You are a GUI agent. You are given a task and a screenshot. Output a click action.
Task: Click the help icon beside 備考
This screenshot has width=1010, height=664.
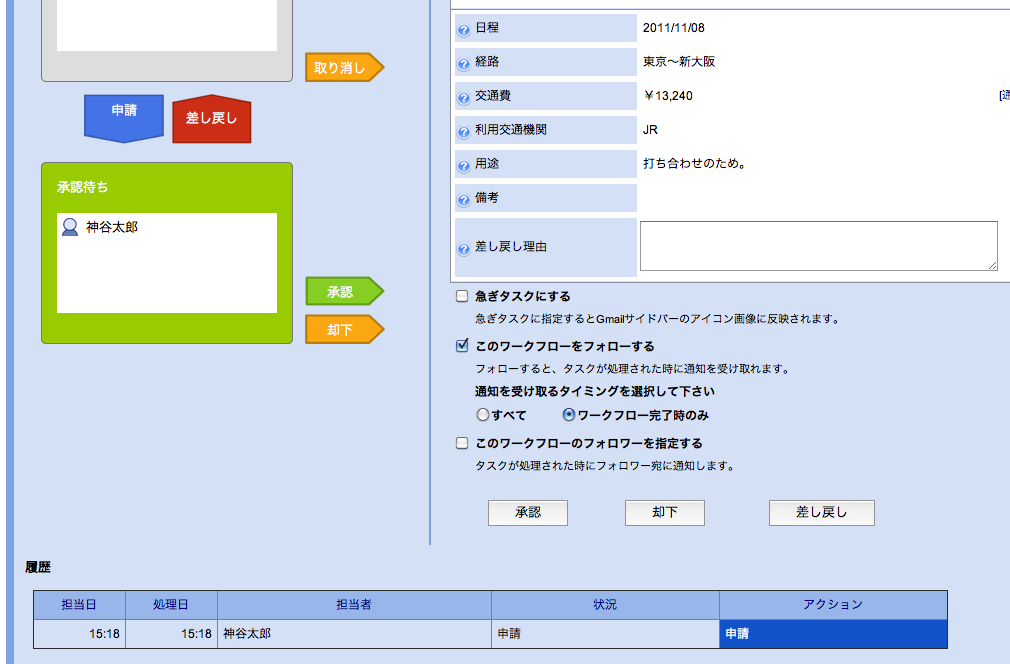463,197
